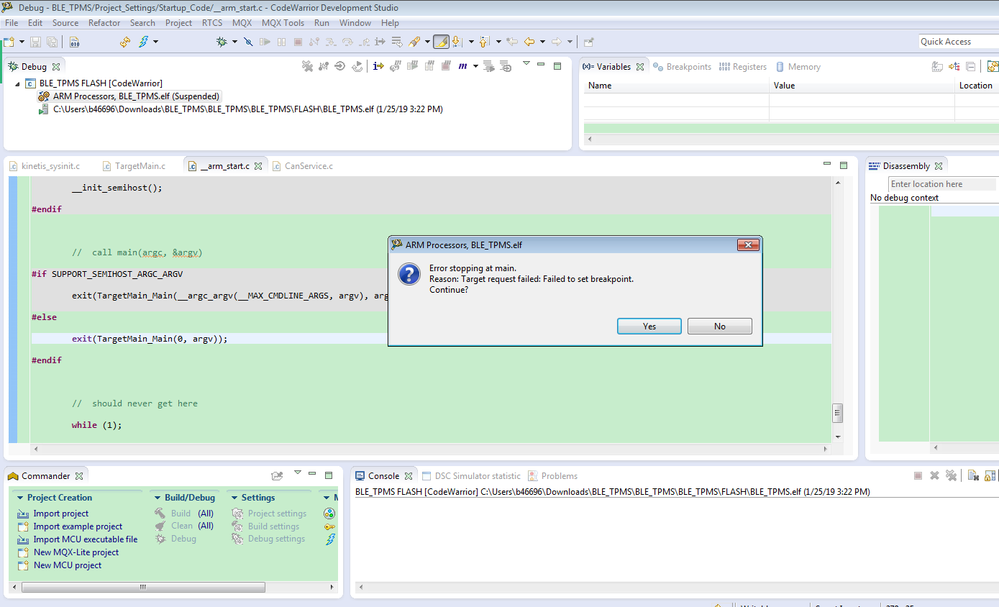Click the key icon in Commander panel
Screen dimensions: 999x607
point(329,527)
